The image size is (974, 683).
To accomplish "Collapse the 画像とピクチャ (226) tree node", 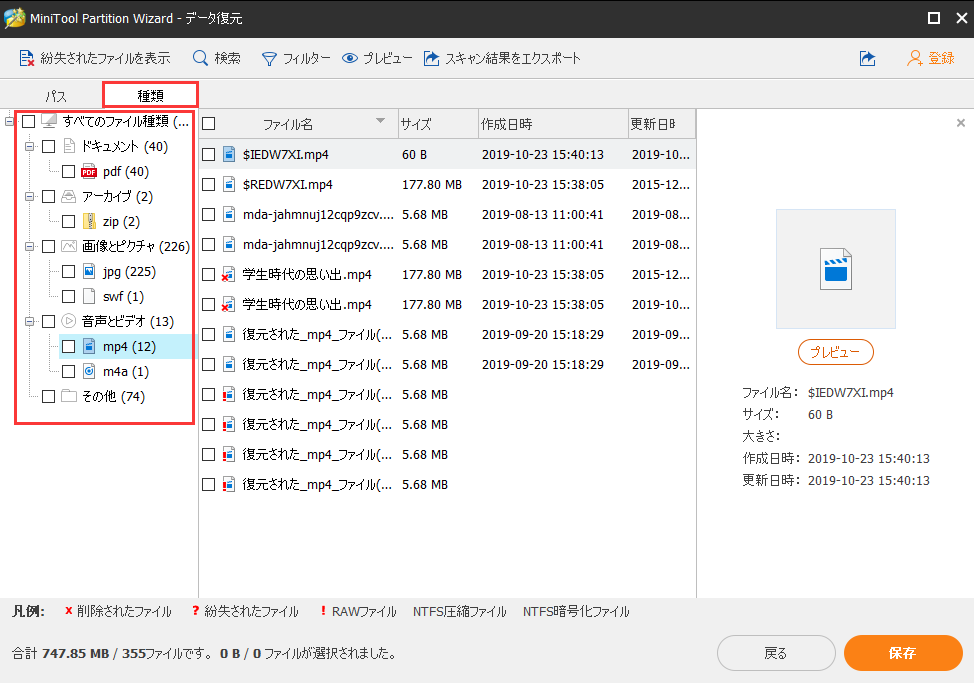I will tap(30, 247).
